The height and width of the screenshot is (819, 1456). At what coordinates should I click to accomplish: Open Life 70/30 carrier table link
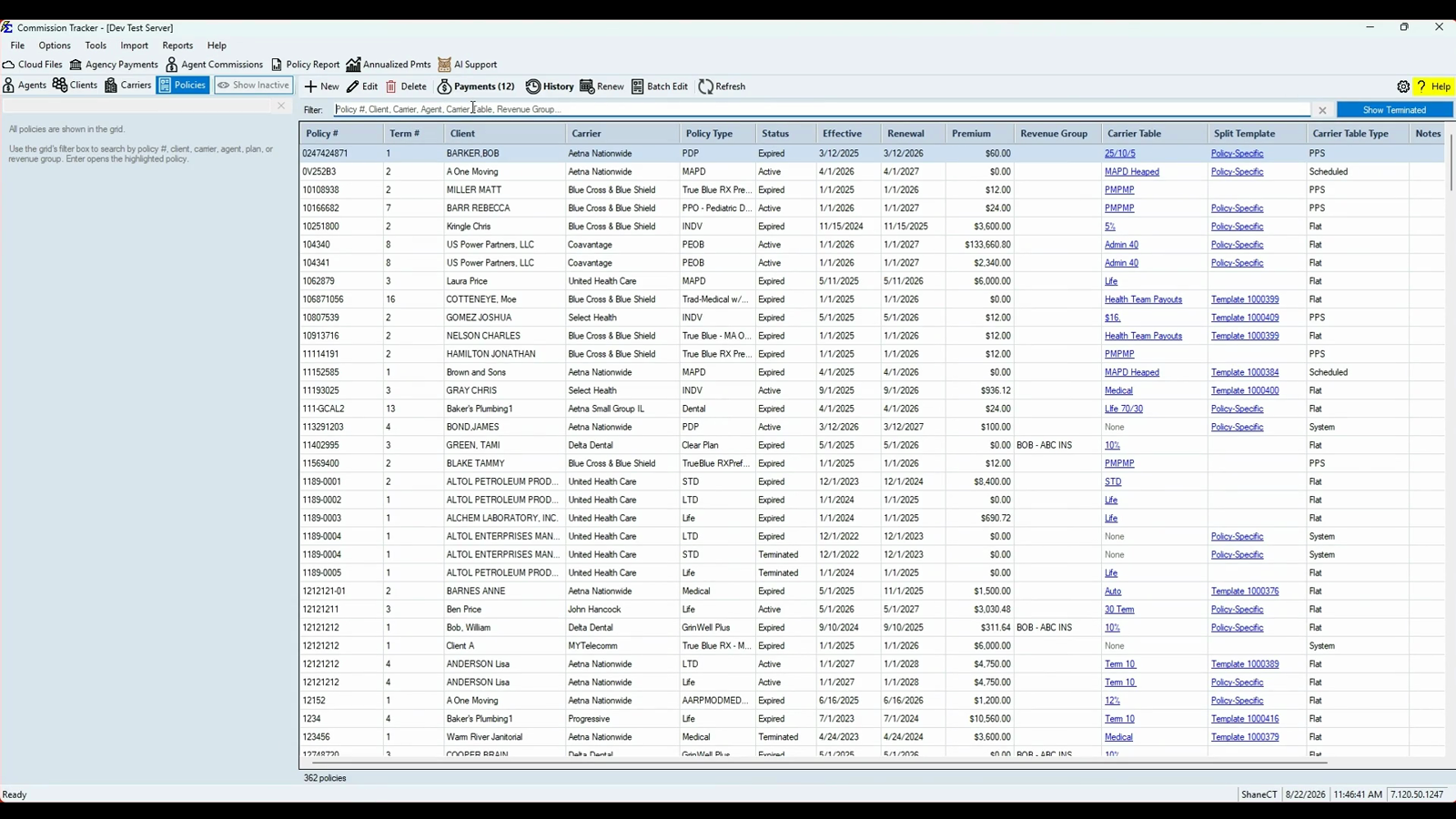point(1123,409)
